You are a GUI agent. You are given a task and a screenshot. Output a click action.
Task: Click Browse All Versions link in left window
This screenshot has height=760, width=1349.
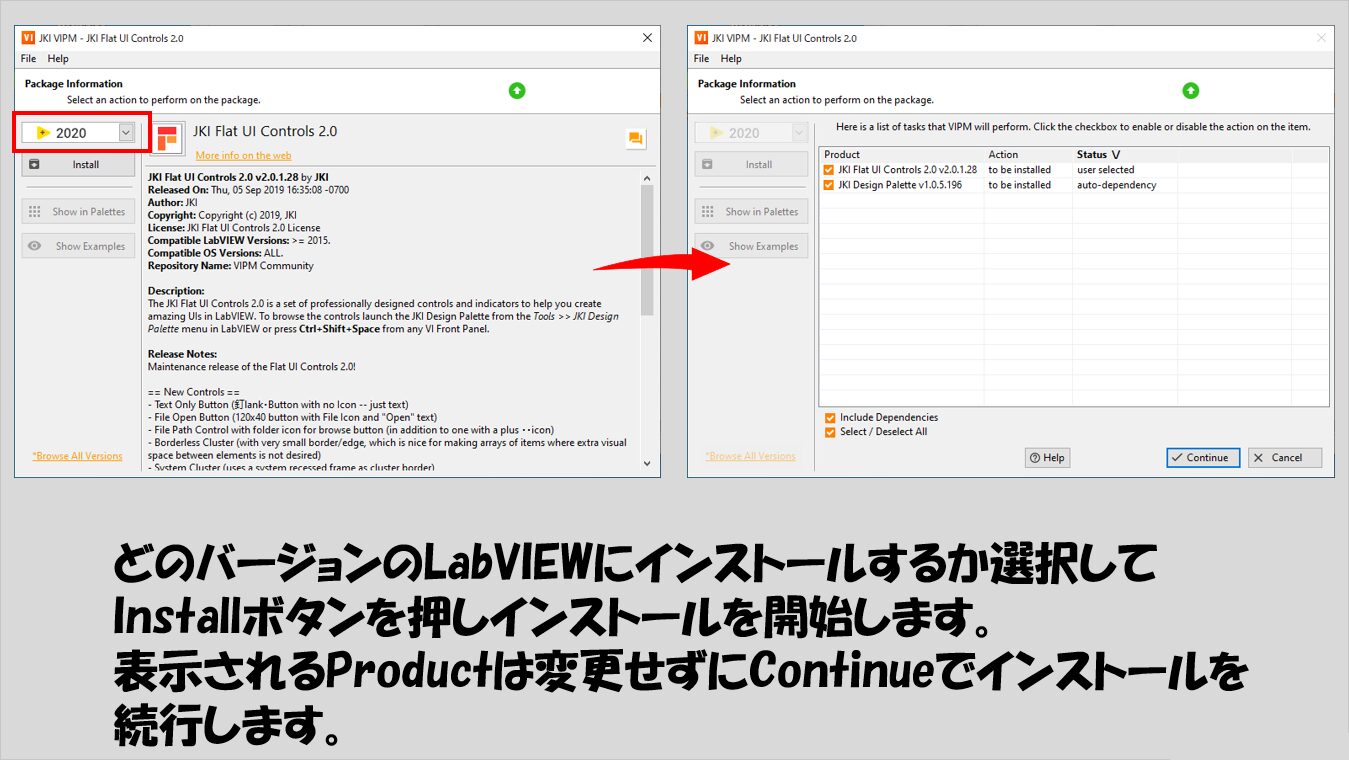[x=77, y=456]
